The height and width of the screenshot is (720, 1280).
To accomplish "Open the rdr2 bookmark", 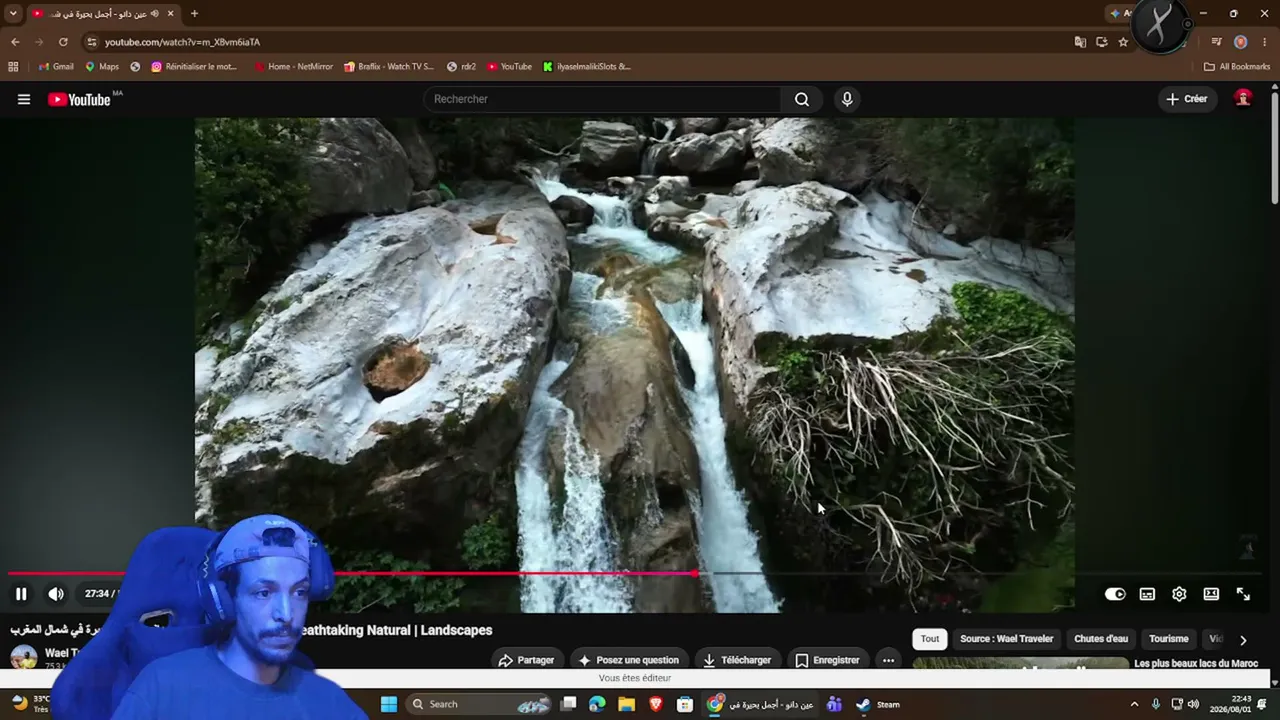I will (461, 67).
